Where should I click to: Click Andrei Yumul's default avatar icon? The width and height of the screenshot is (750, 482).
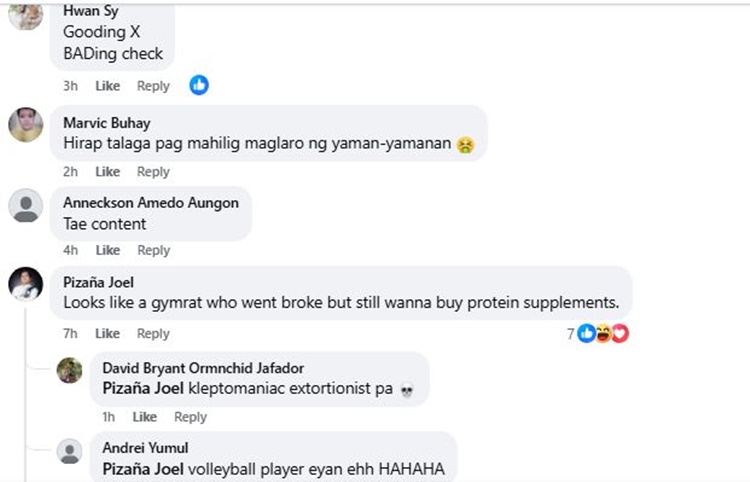coord(70,451)
